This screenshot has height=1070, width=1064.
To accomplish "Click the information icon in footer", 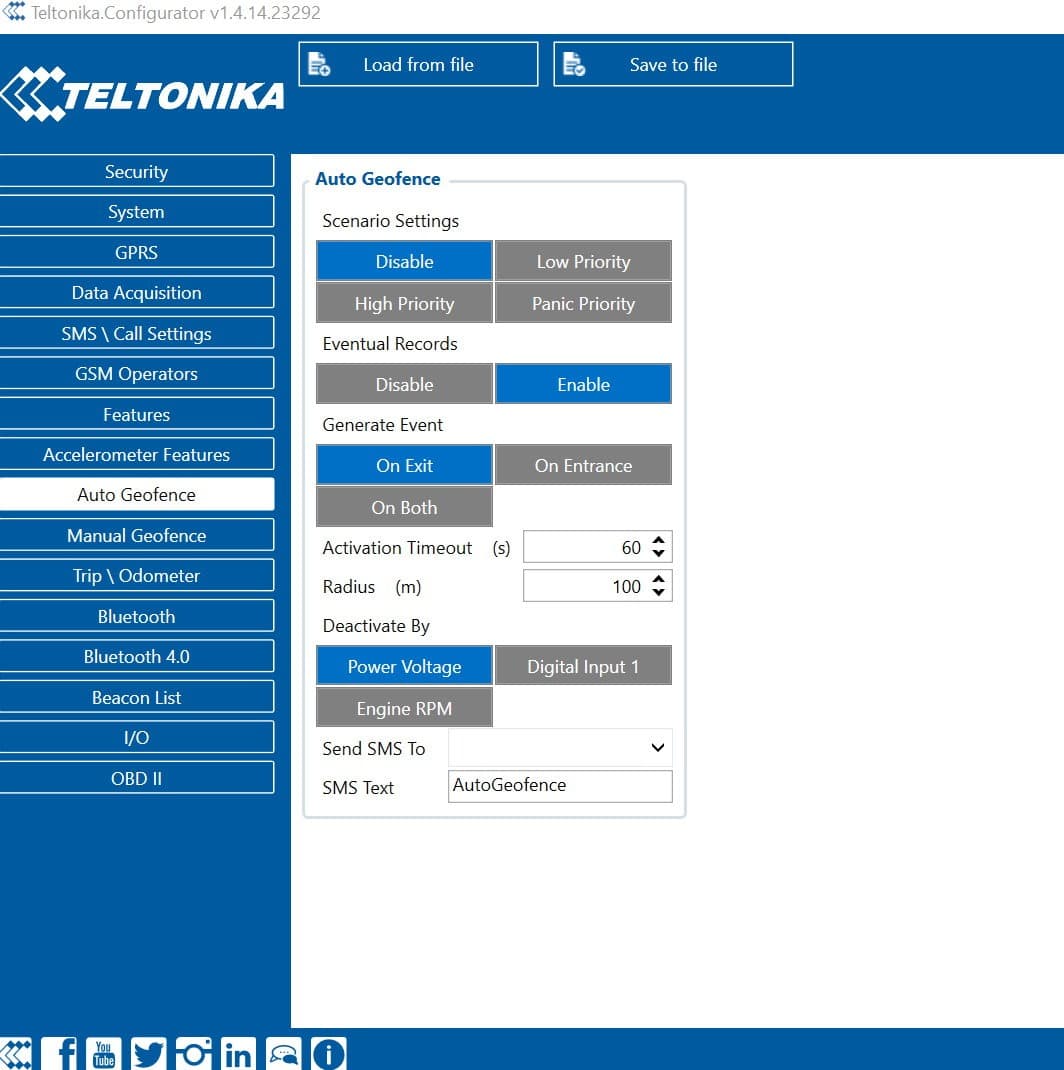I will click(x=329, y=1053).
